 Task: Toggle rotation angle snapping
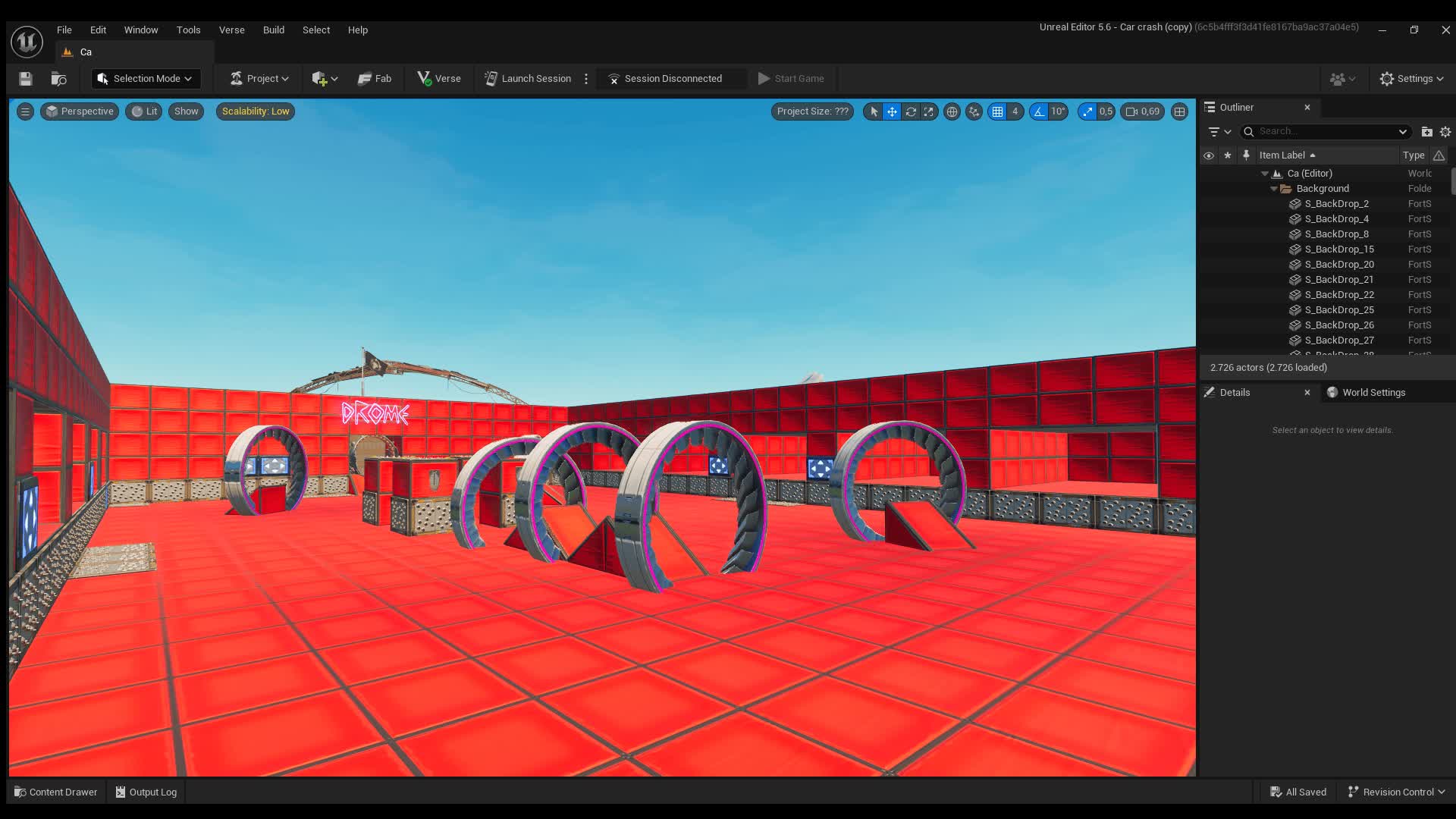point(1039,111)
